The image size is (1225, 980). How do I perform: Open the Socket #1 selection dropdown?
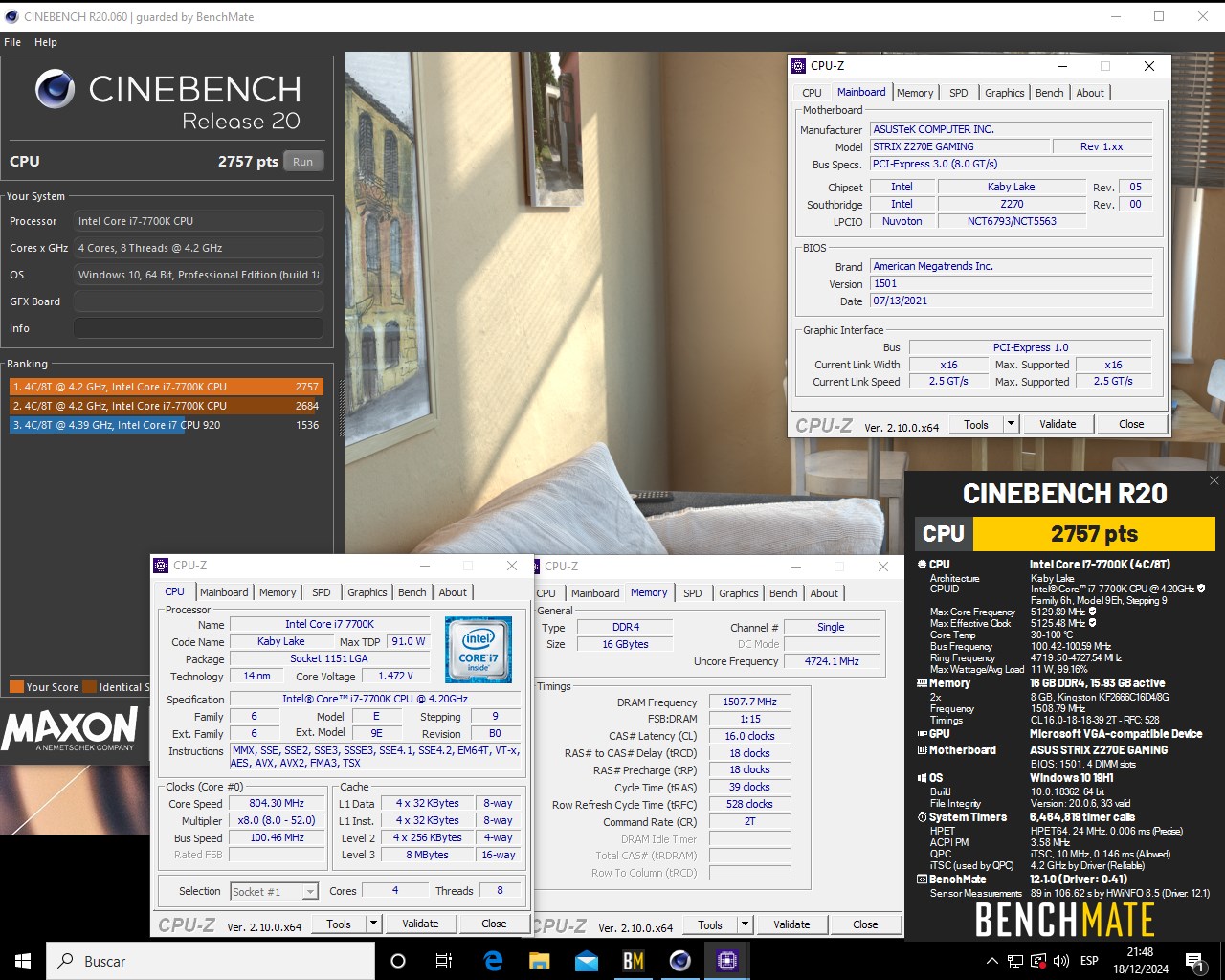pyautogui.click(x=274, y=891)
